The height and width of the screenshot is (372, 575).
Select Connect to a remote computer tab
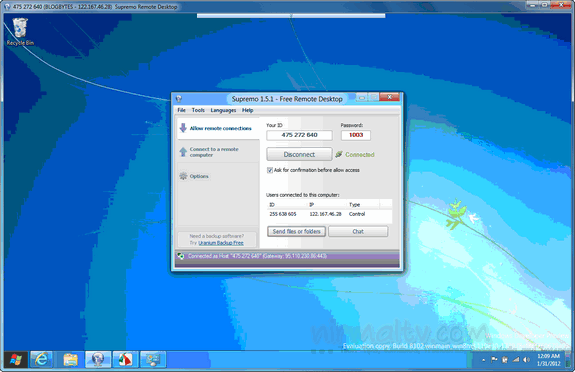click(218, 152)
